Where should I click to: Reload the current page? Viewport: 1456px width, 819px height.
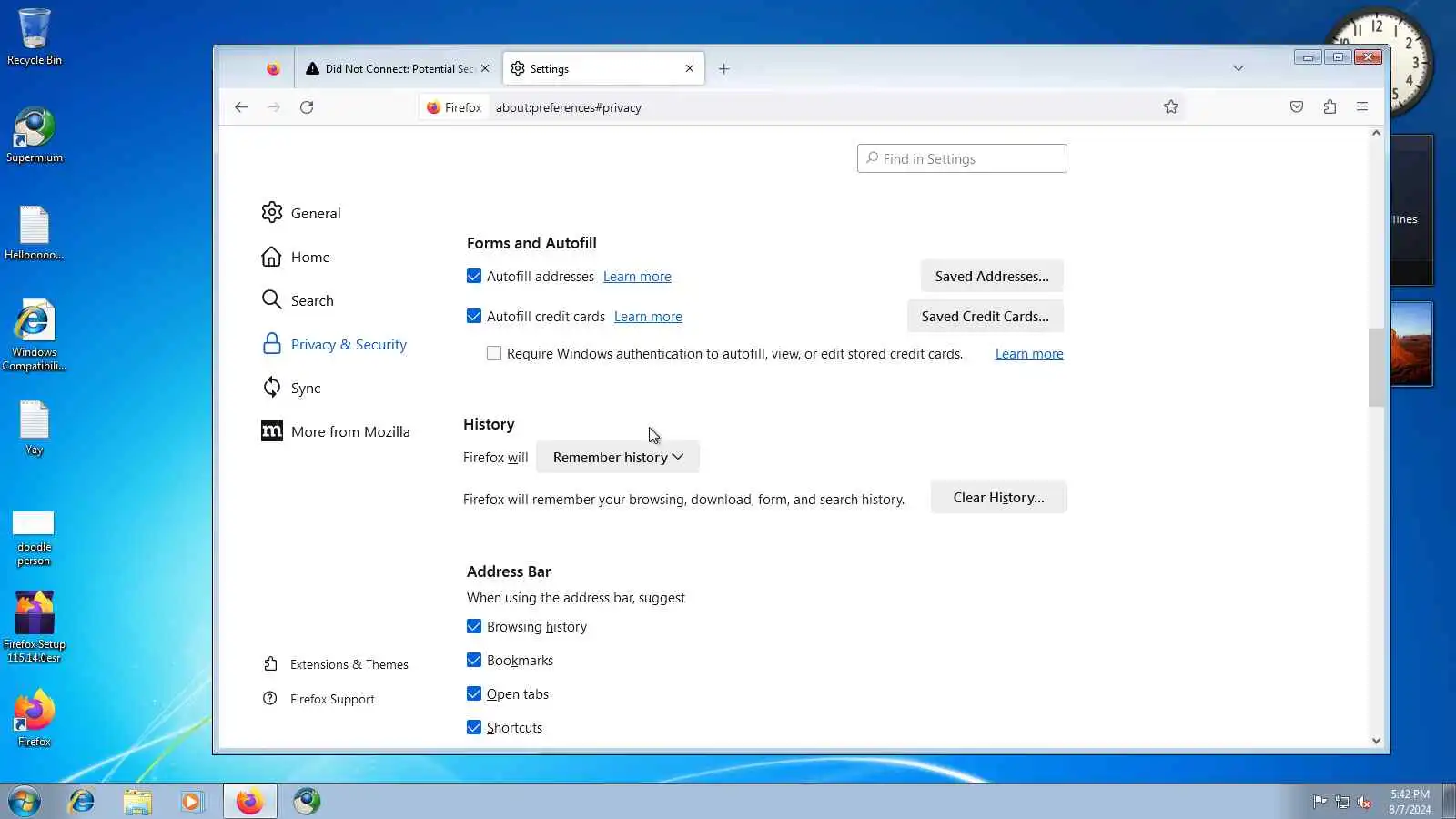tap(307, 107)
